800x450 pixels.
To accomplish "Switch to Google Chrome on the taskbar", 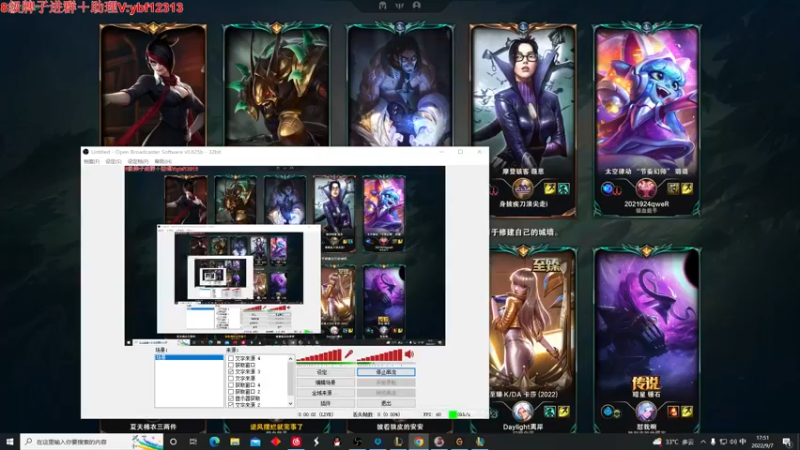I will click(418, 442).
